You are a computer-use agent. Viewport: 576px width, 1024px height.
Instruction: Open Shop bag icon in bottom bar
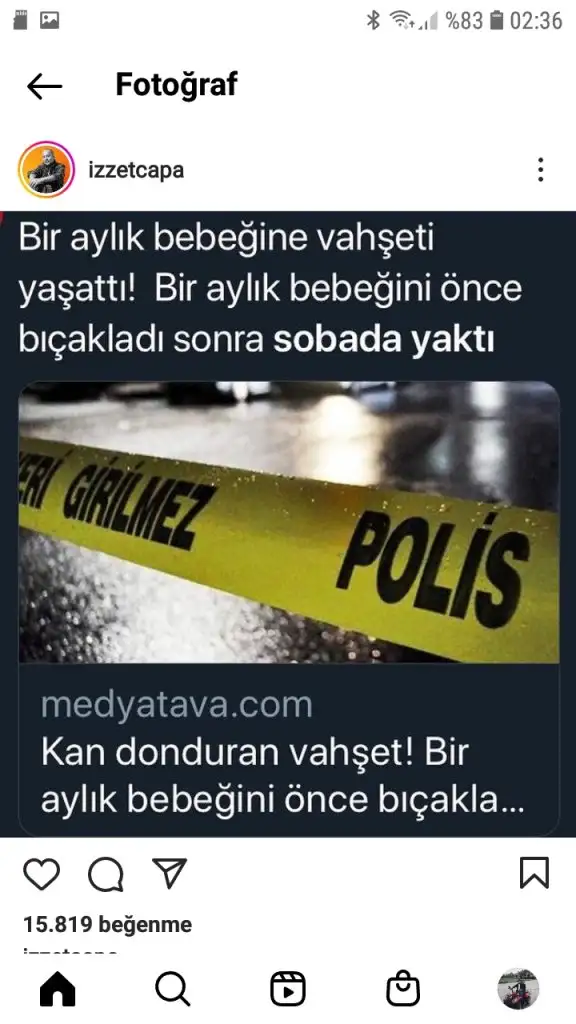coord(403,989)
